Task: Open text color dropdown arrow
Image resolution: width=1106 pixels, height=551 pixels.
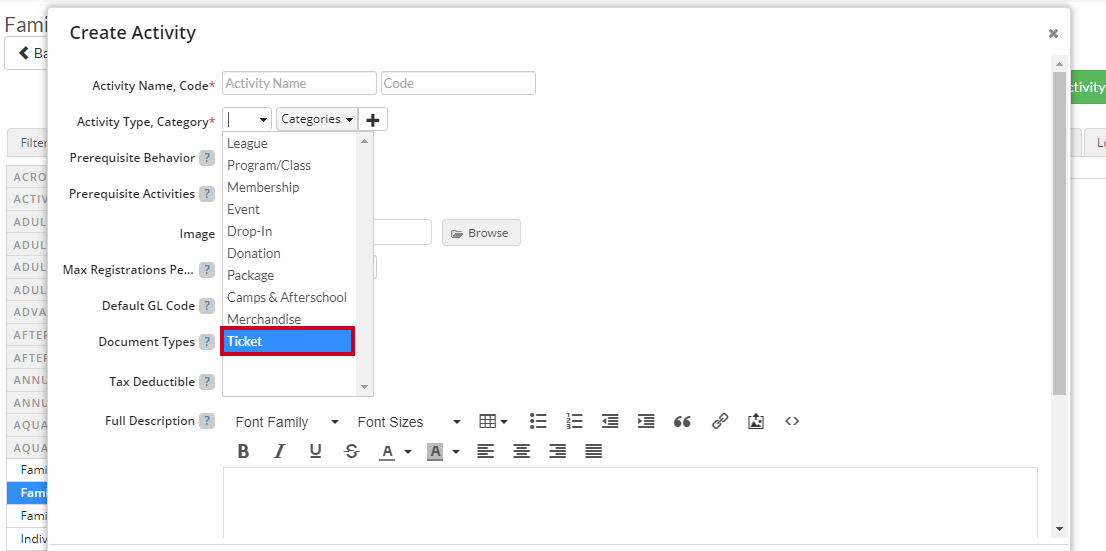Action: [x=408, y=452]
